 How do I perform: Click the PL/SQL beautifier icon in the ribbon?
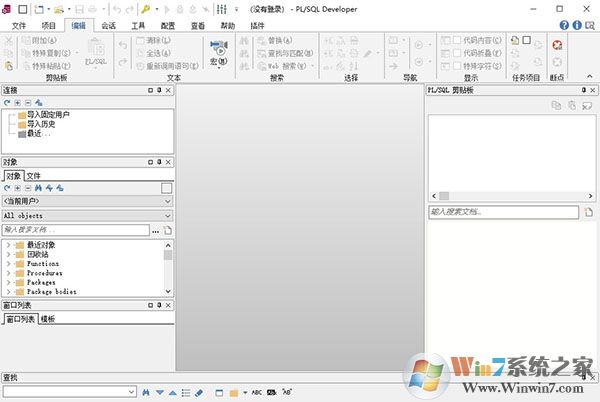pos(97,50)
